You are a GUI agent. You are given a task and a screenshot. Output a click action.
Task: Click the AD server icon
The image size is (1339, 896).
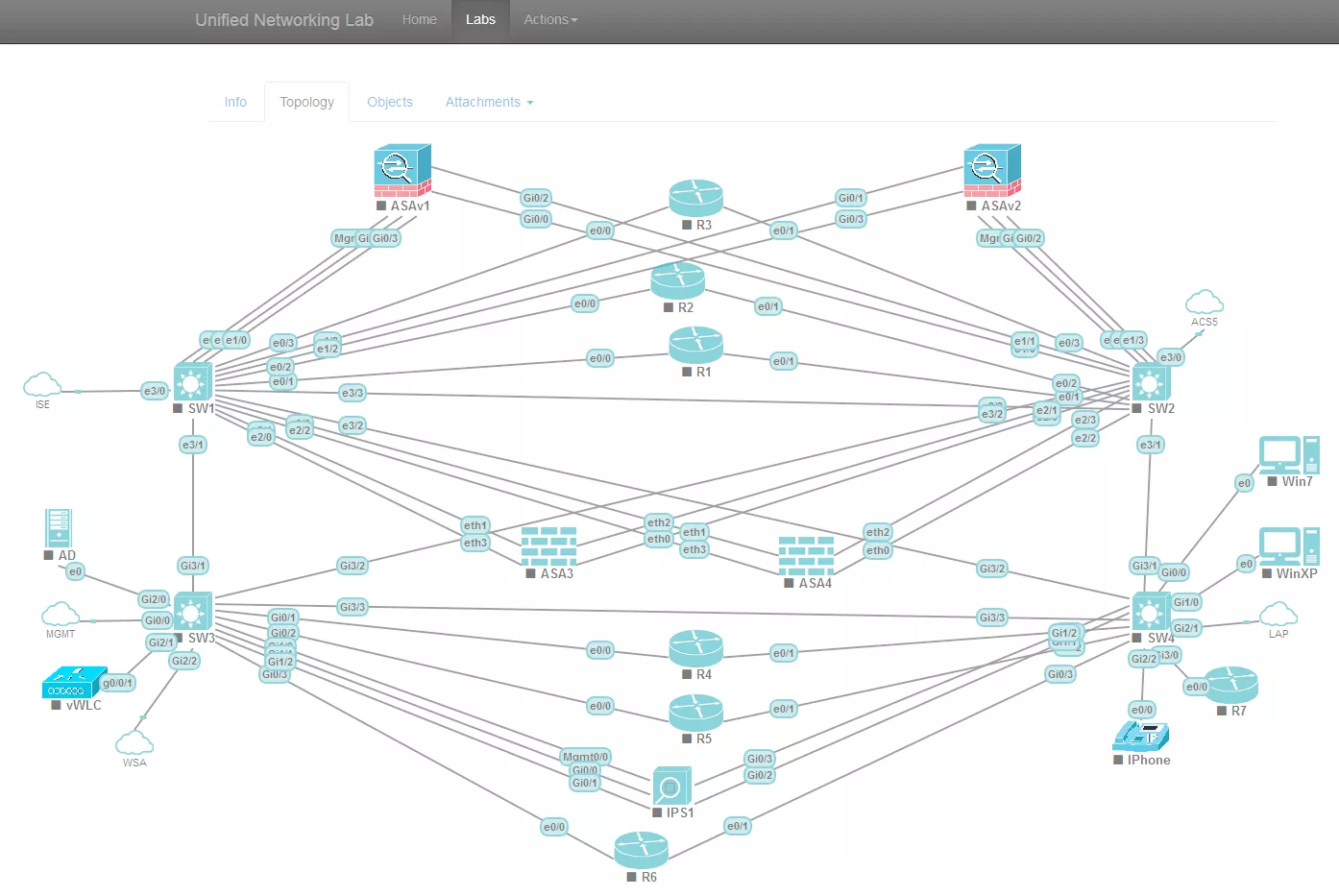coord(59,528)
